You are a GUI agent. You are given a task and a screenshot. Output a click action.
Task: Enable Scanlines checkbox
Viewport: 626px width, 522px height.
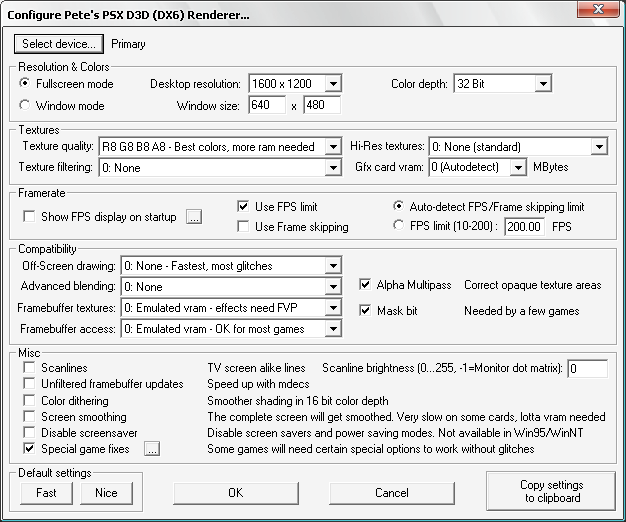pos(29,367)
